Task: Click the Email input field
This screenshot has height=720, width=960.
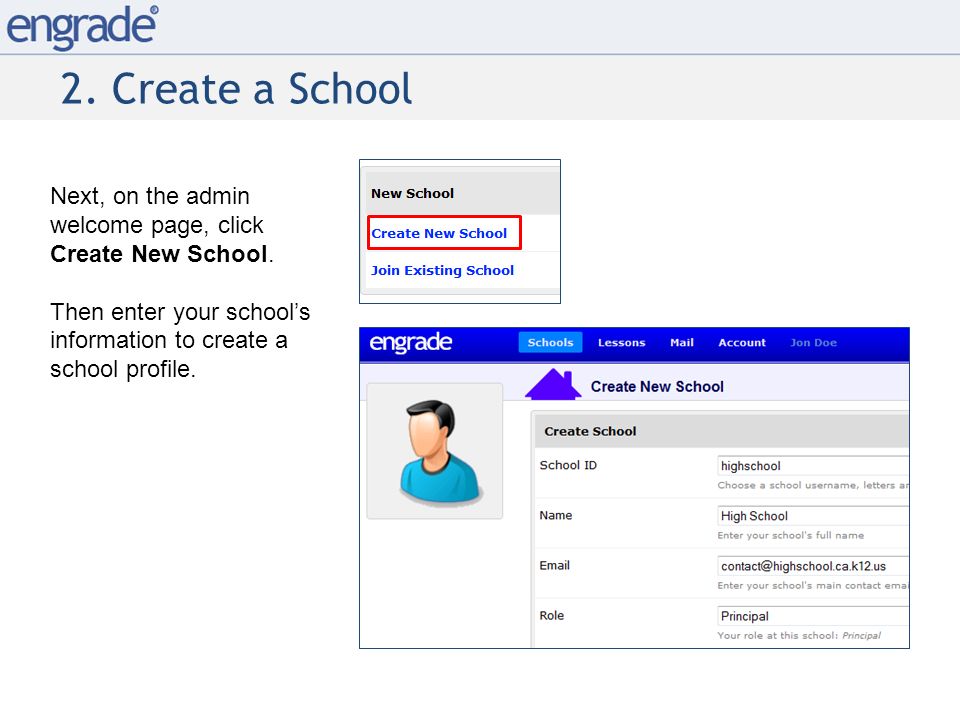Action: point(812,566)
